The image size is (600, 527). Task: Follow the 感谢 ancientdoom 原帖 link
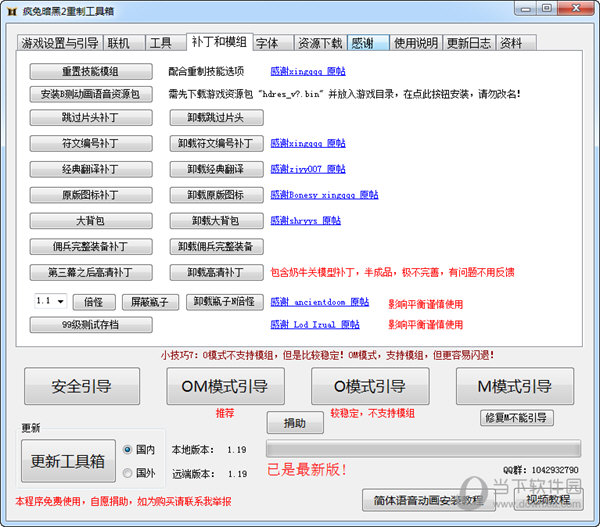319,302
